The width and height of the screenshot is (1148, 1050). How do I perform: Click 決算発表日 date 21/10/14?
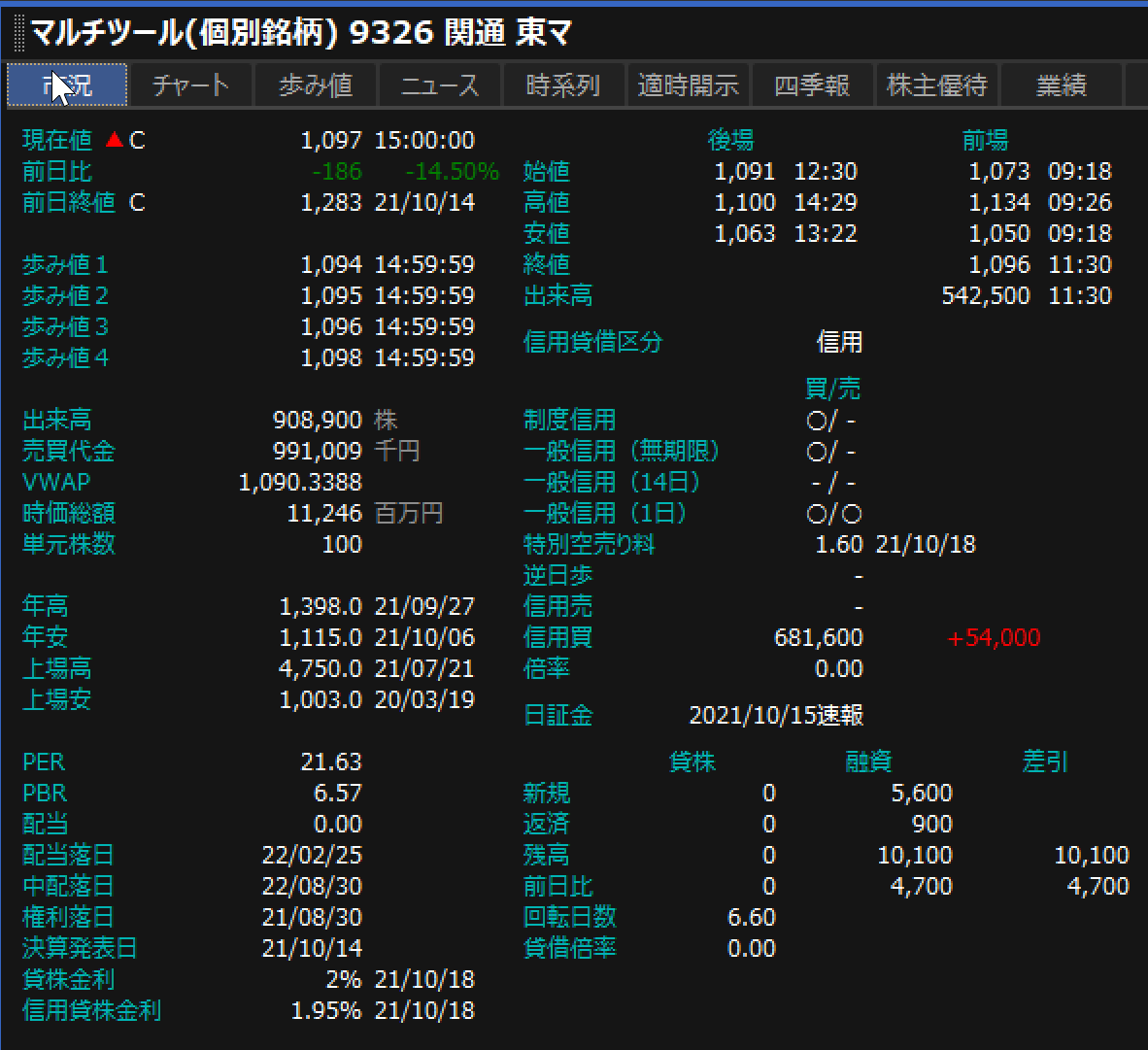click(x=312, y=949)
